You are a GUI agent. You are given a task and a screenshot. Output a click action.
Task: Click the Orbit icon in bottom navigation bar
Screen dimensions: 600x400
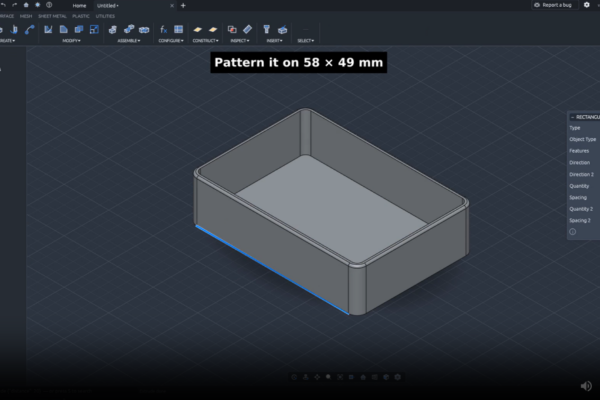294,377
